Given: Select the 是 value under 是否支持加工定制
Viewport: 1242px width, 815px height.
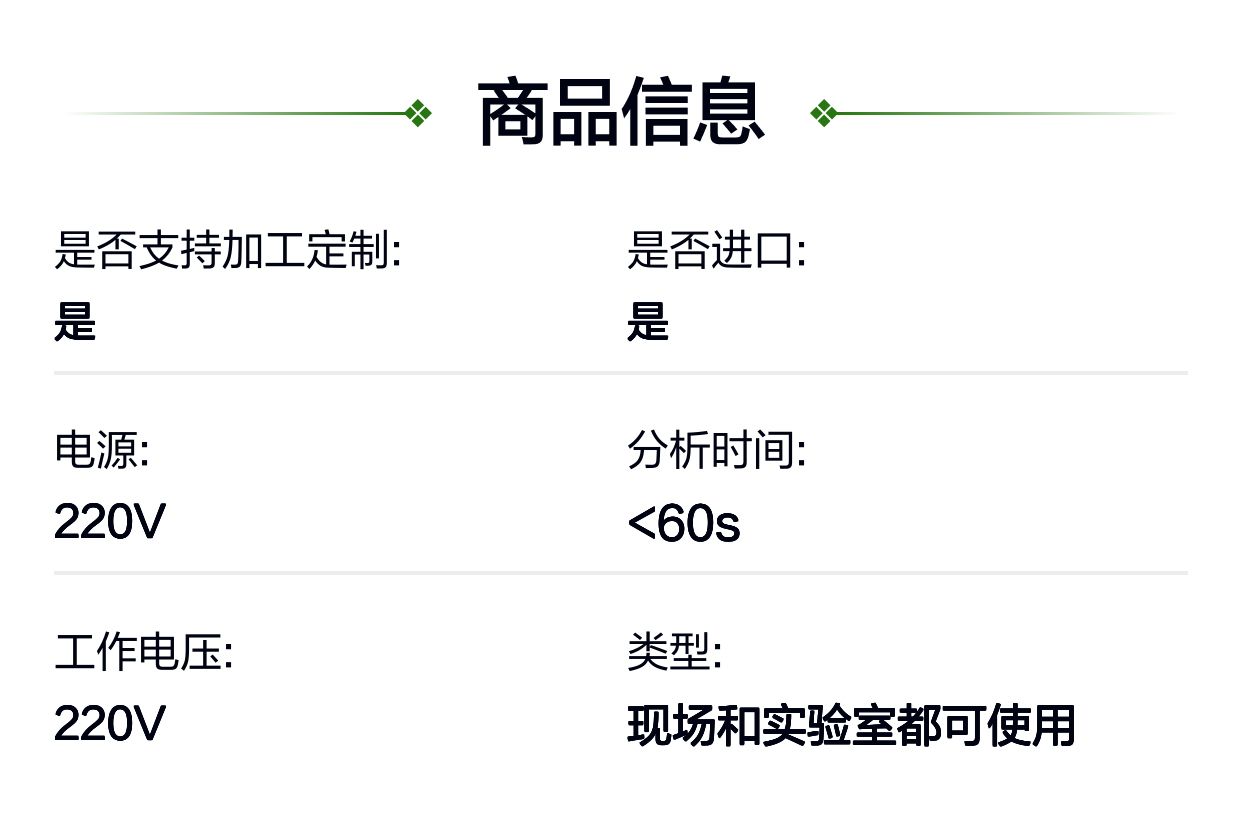Looking at the screenshot, I should coord(75,322).
